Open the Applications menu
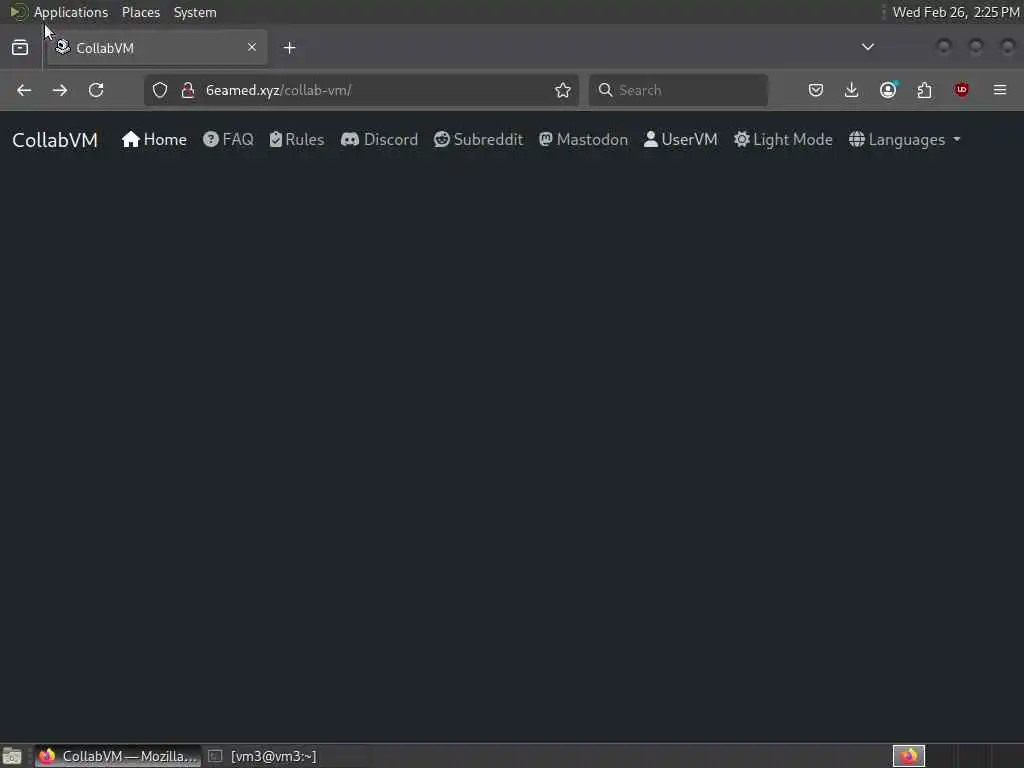 71,12
